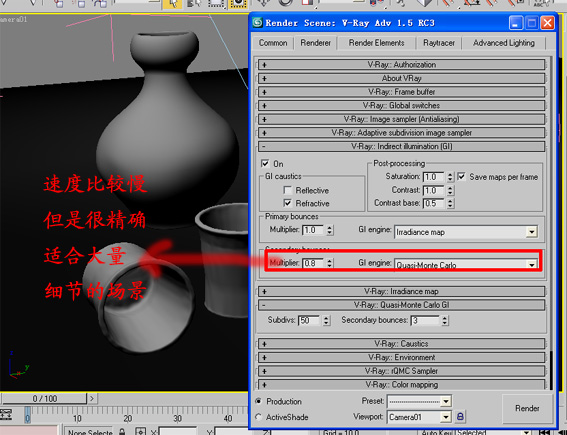Image resolution: width=567 pixels, height=435 pixels.
Task: Click the Contrast value spinner arrows
Action: click(450, 190)
